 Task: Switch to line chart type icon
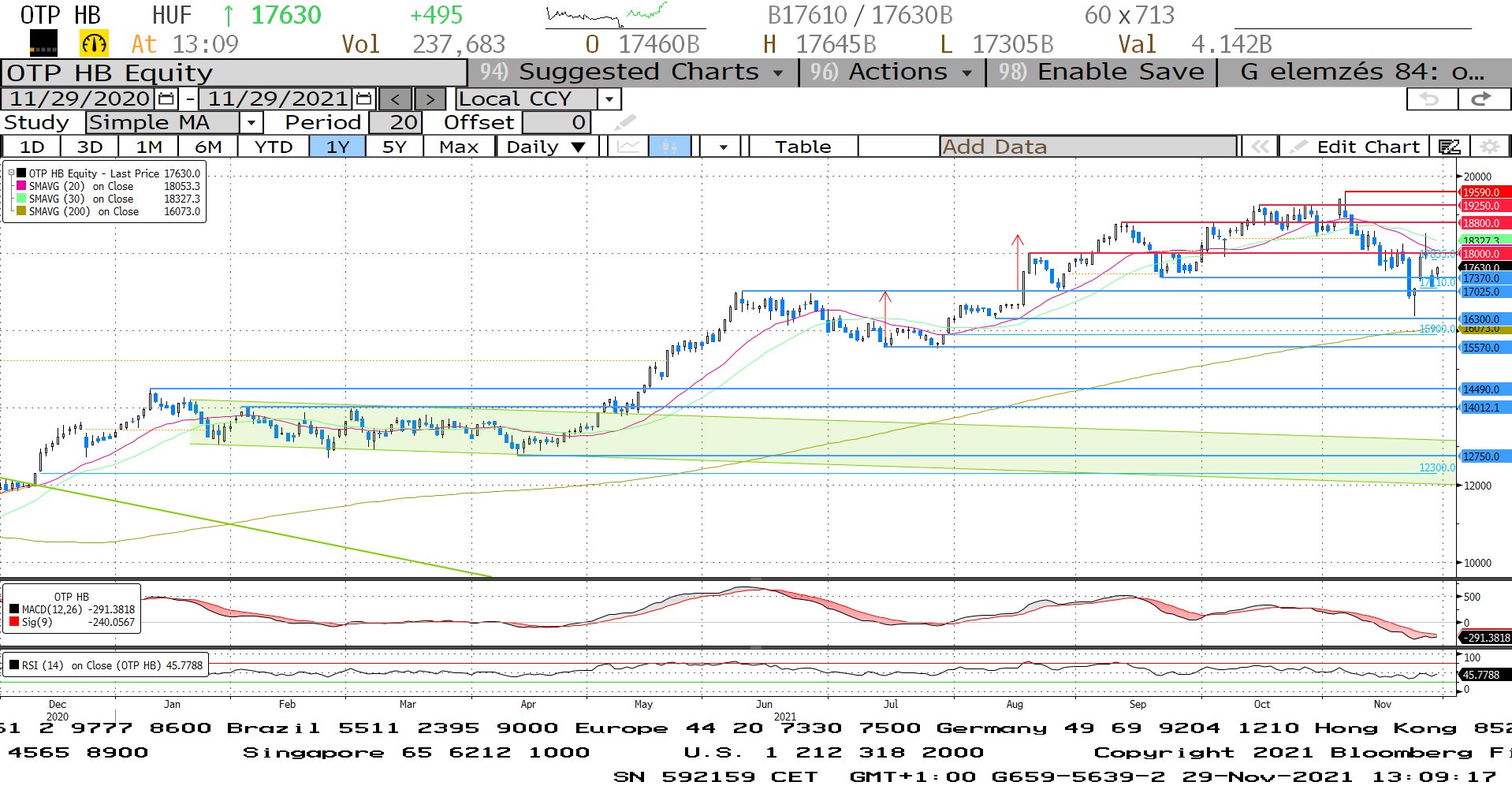pyautogui.click(x=628, y=147)
